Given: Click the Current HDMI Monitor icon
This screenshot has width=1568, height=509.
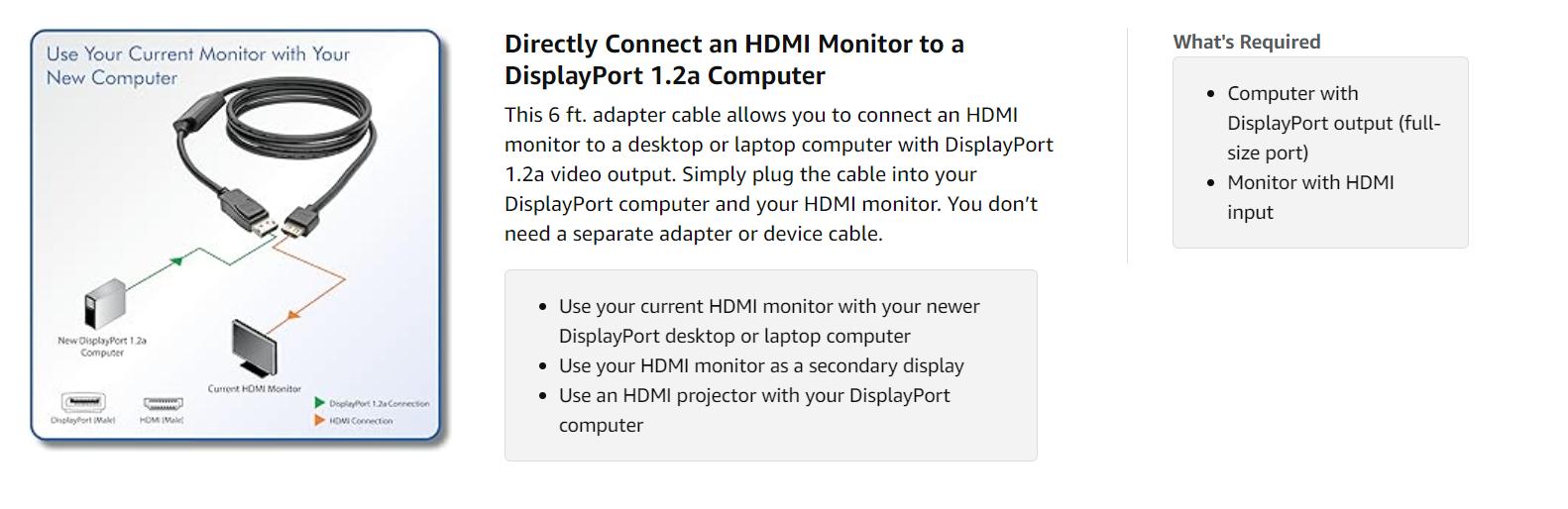Looking at the screenshot, I should click(x=254, y=348).
